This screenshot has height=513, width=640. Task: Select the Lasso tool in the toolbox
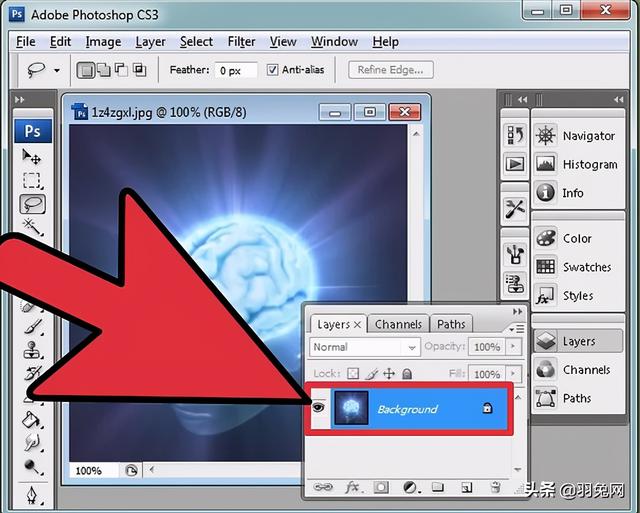coord(33,204)
